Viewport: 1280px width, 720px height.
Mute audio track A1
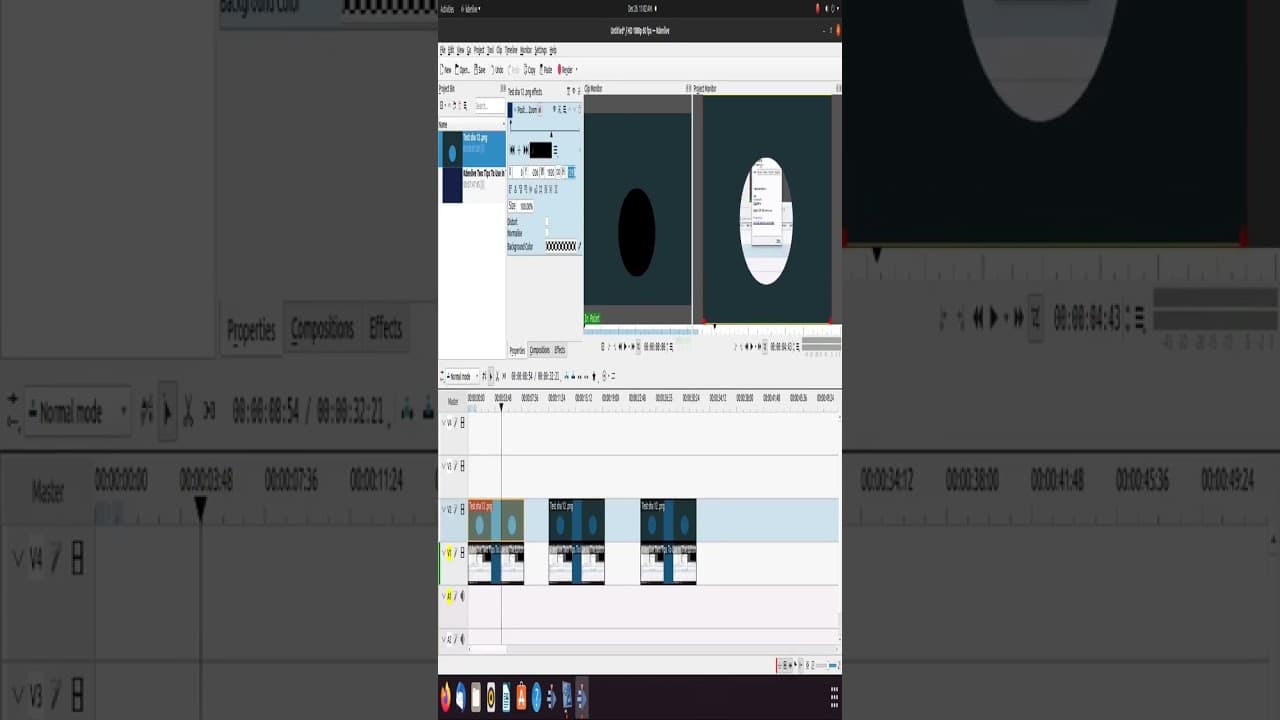462,596
